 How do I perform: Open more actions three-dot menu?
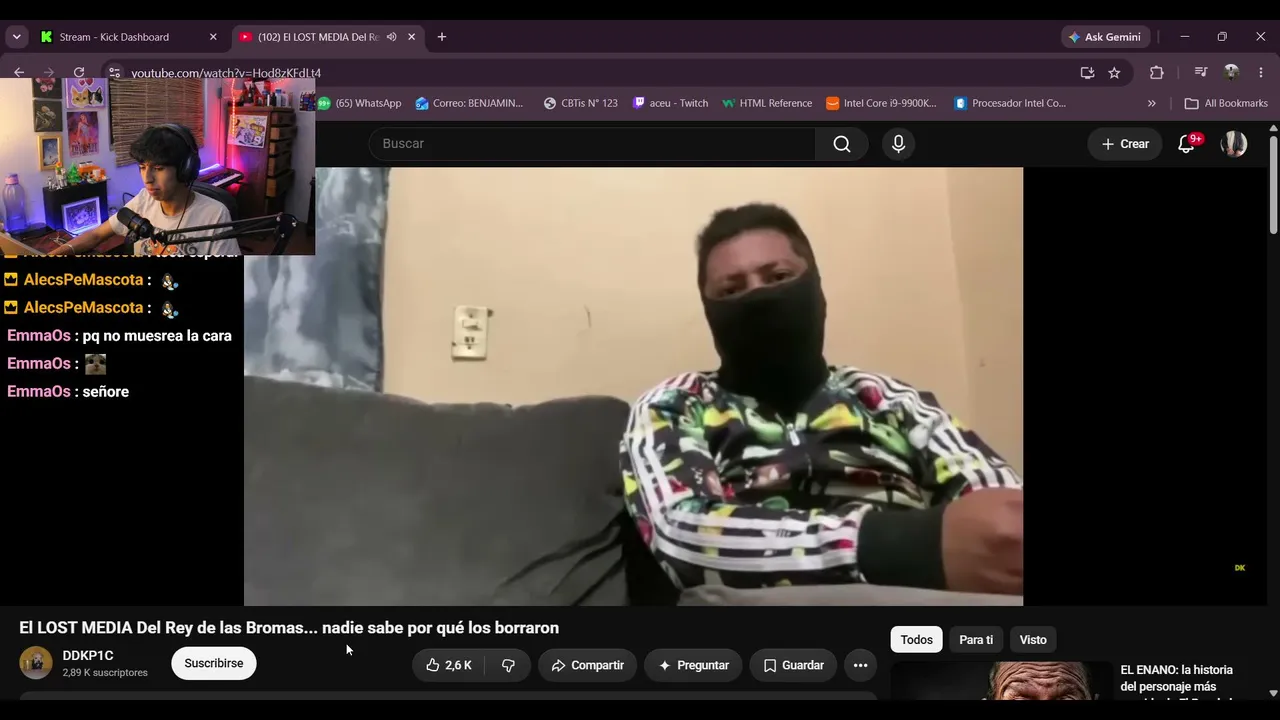[x=860, y=665]
